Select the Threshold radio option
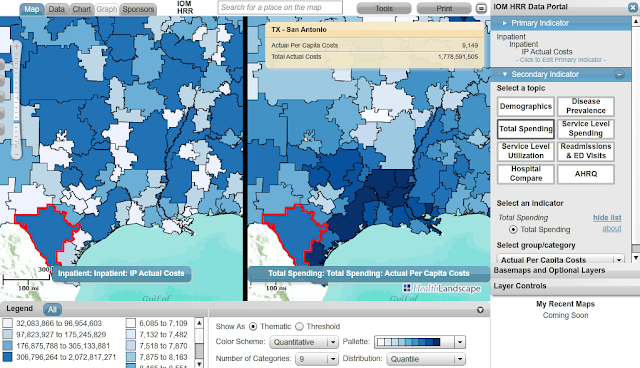The image size is (640, 368). click(299, 326)
